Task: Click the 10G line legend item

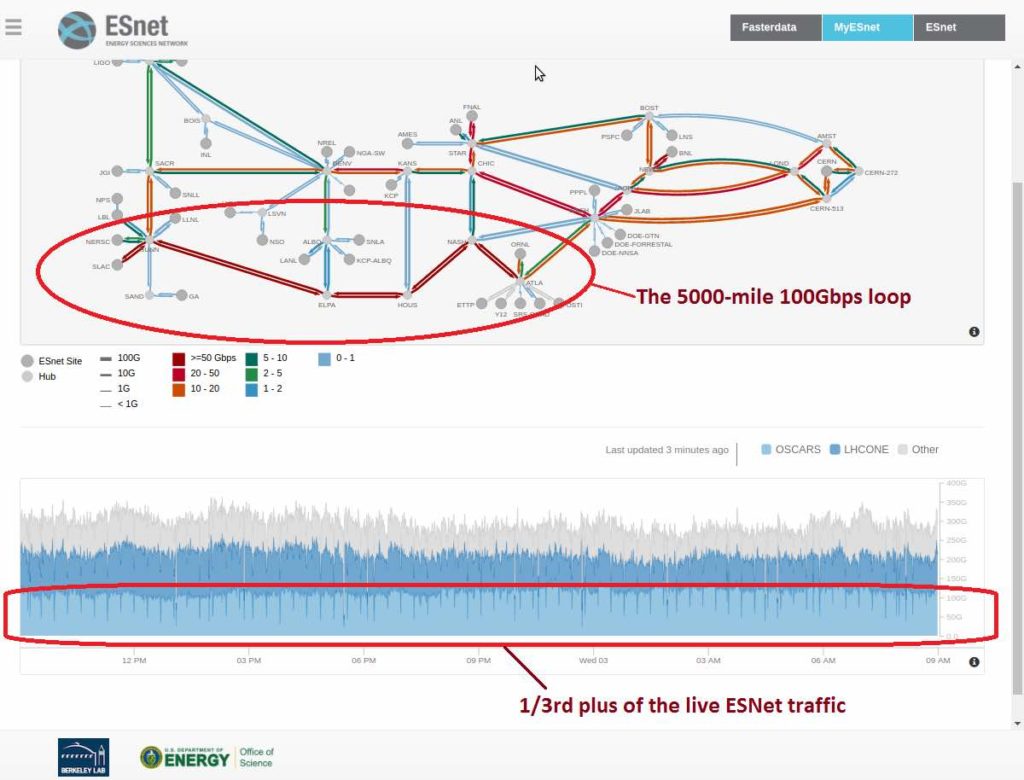Action: tap(118, 374)
